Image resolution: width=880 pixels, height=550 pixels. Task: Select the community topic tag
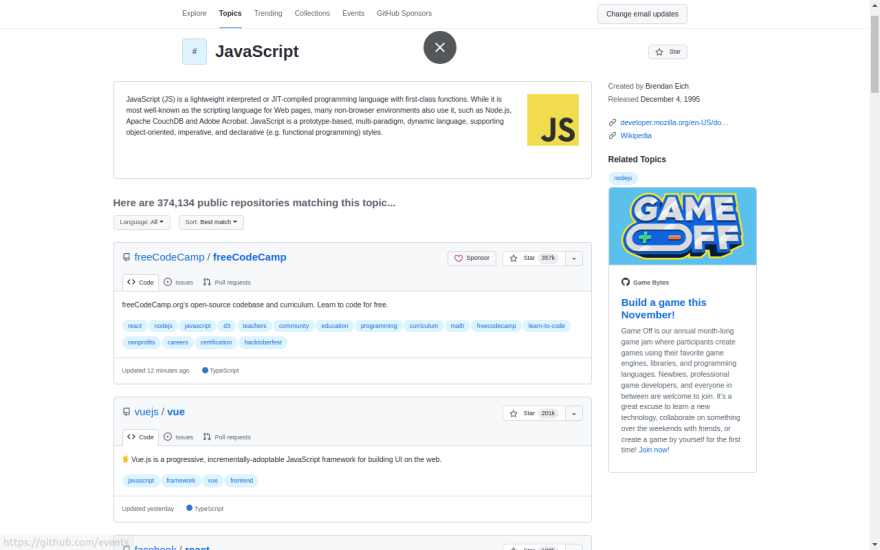294,326
